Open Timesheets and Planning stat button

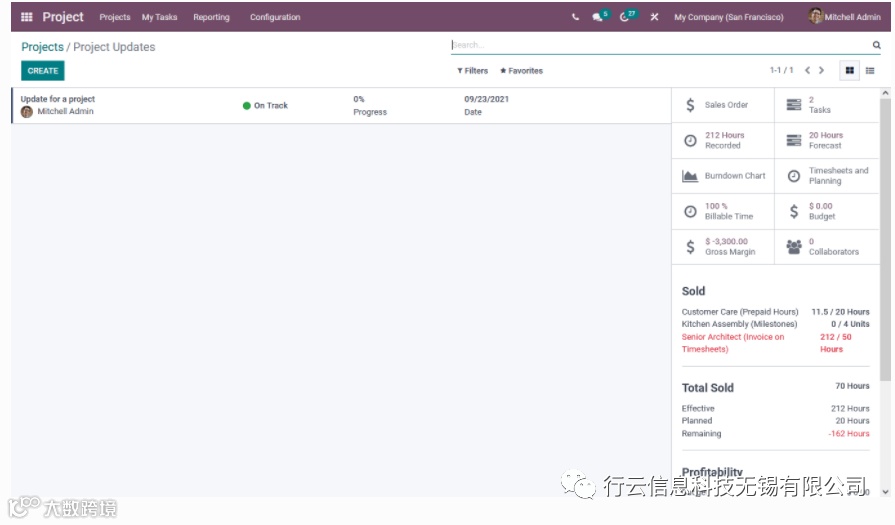click(x=827, y=176)
